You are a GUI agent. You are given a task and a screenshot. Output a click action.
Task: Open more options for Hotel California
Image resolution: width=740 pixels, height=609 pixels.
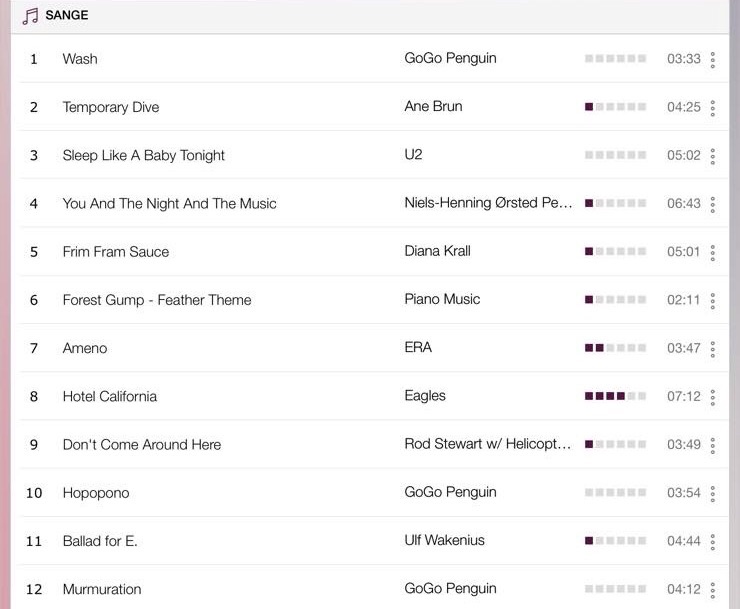point(713,397)
